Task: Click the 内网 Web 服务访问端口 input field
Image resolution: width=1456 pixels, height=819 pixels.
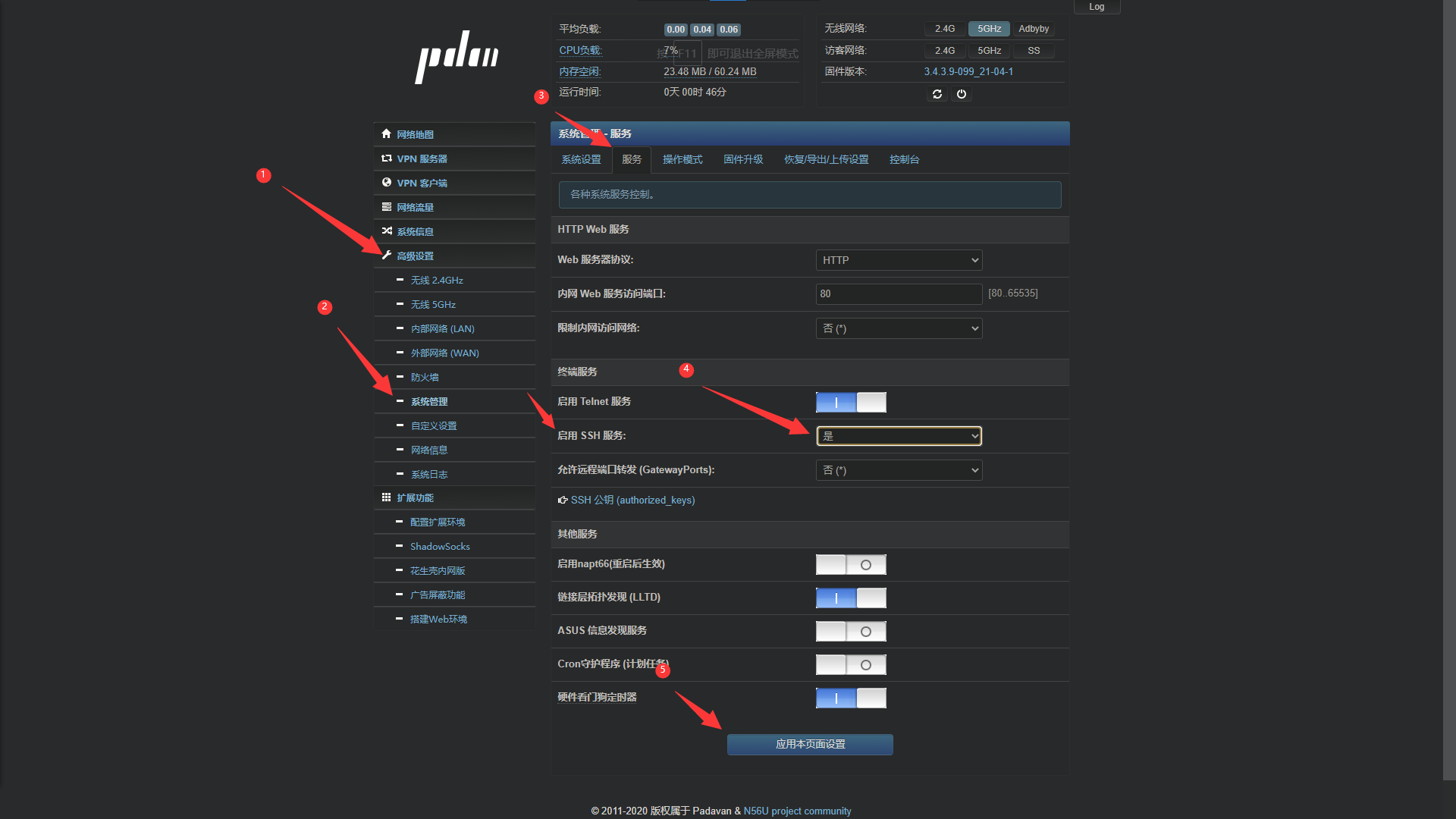Action: coord(899,293)
